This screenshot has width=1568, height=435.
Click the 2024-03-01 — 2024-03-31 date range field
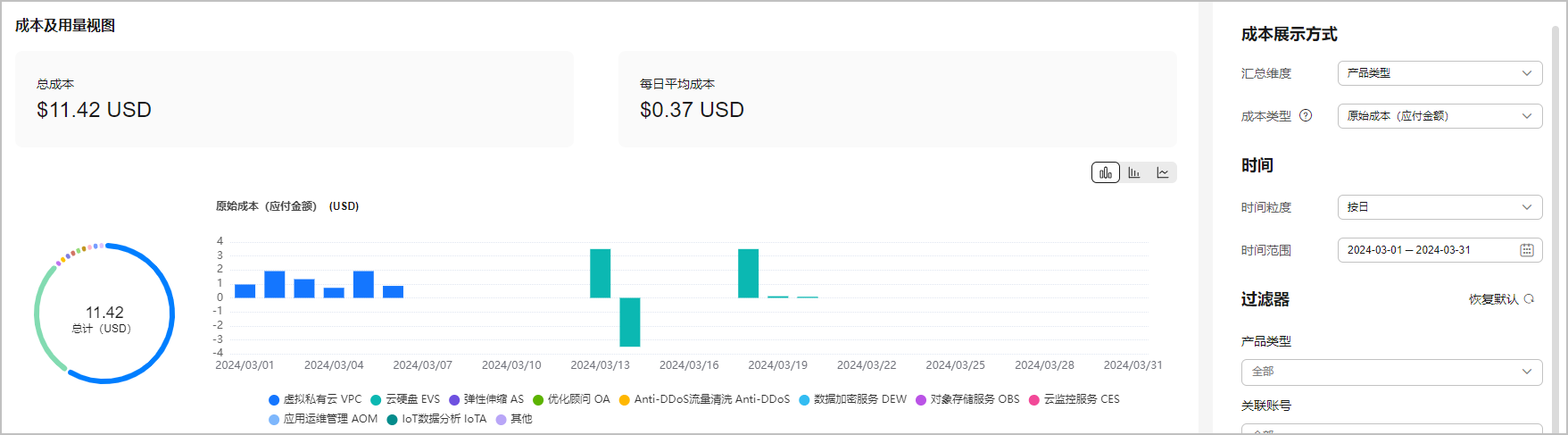[x=1439, y=250]
